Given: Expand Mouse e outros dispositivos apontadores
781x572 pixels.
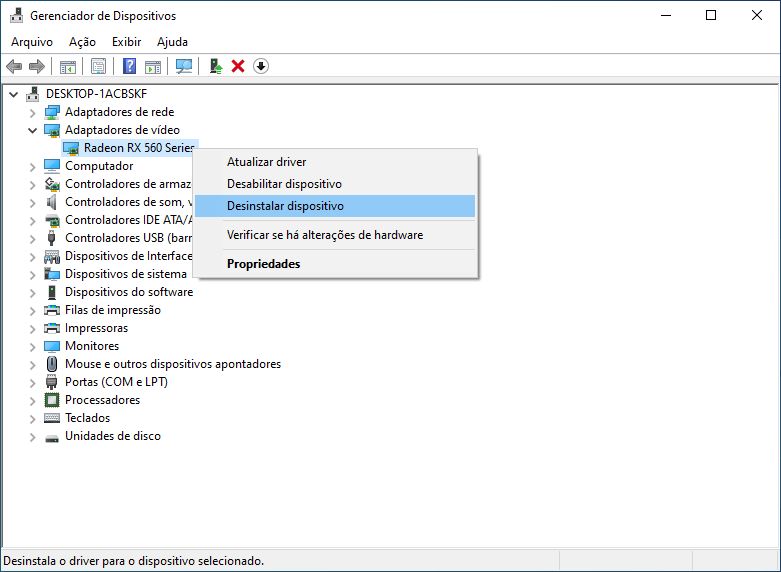Looking at the screenshot, I should [x=33, y=364].
